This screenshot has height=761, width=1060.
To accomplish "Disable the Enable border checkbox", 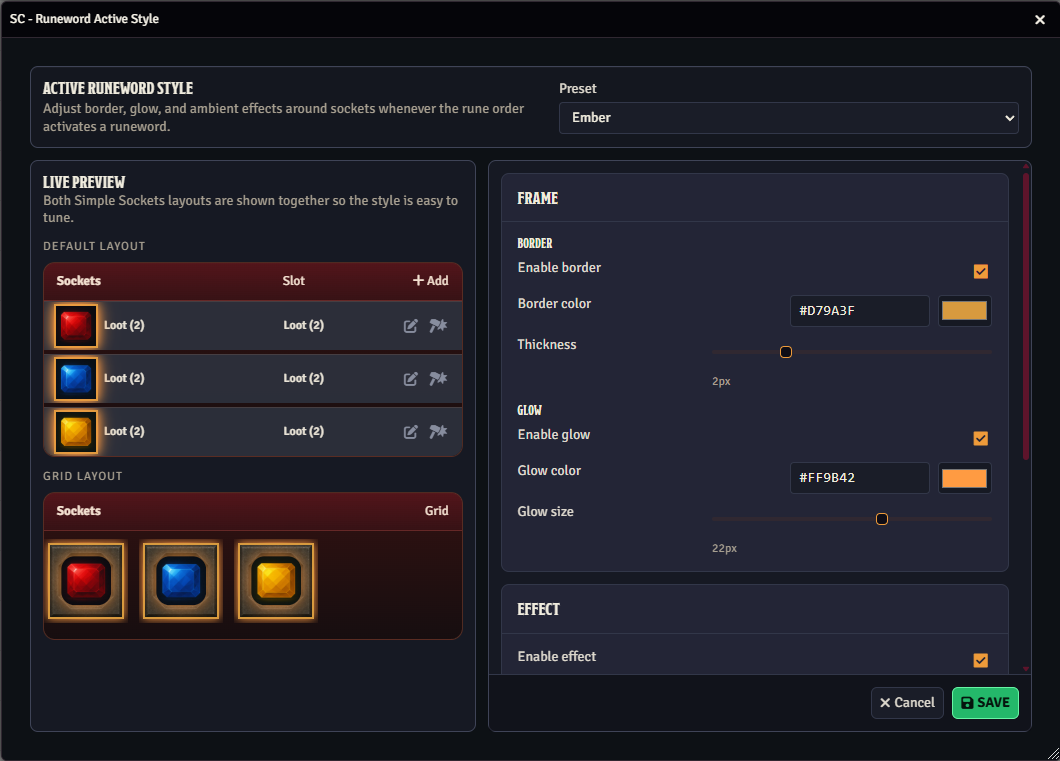I will [980, 271].
